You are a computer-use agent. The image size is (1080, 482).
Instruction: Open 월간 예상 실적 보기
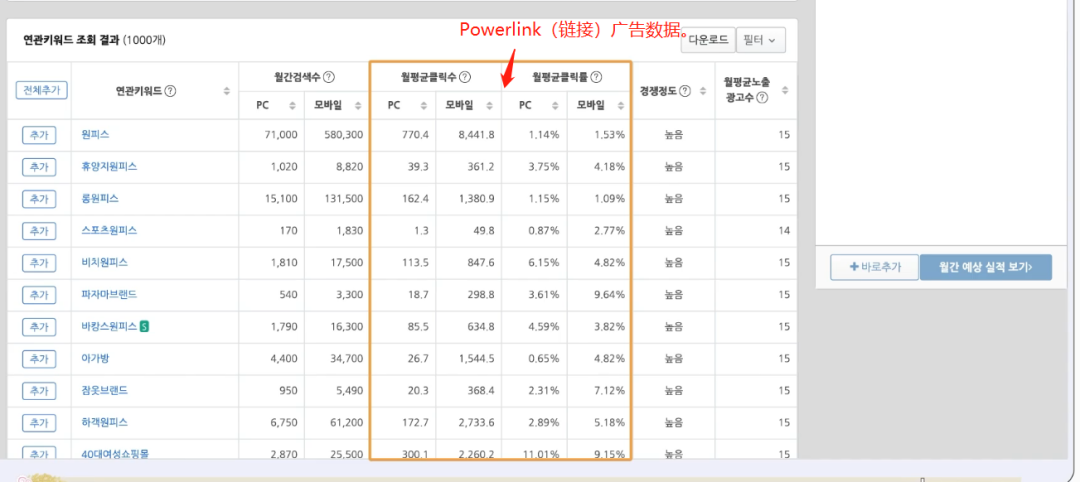point(986,267)
